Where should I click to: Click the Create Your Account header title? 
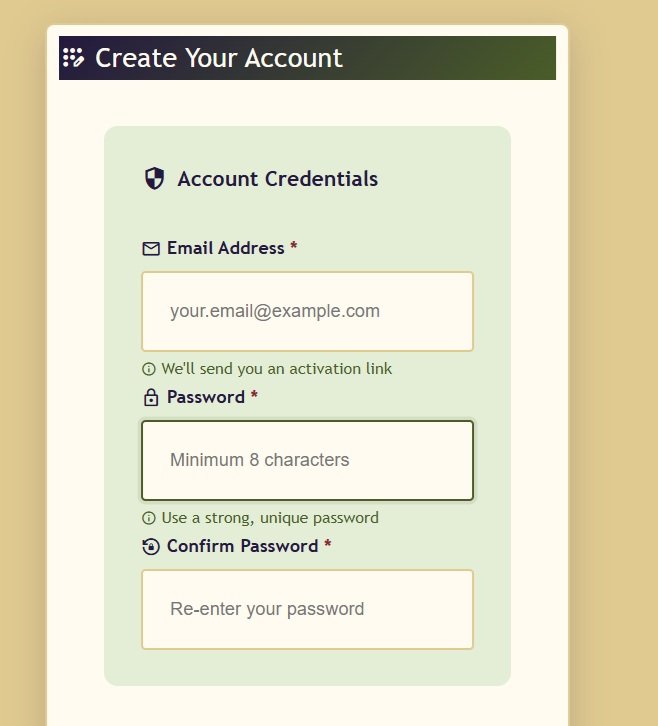coord(218,58)
